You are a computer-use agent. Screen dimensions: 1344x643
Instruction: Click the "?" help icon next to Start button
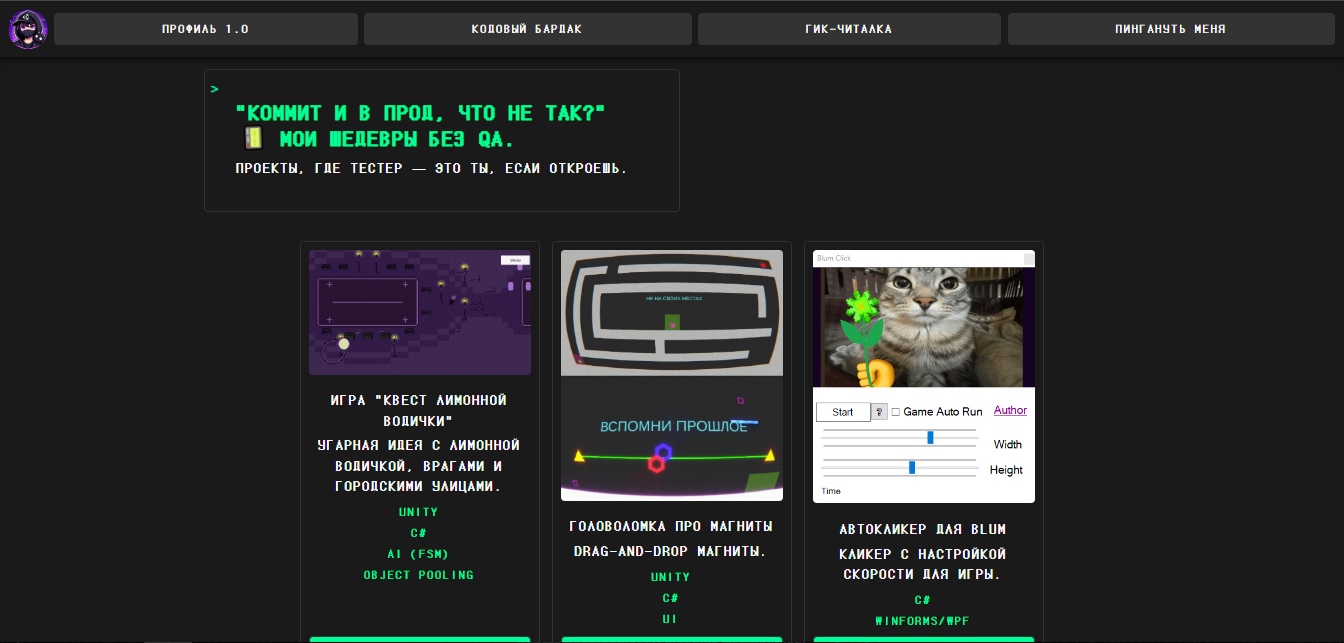[x=880, y=411]
